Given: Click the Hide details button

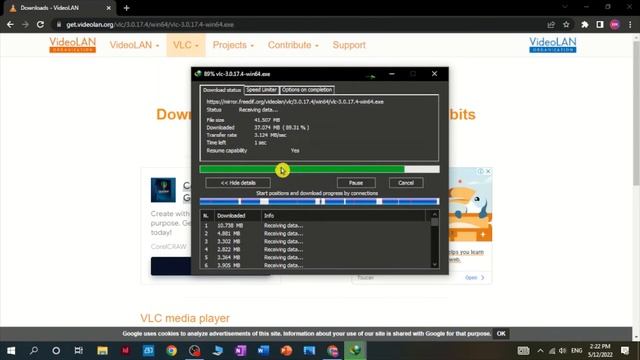Looking at the screenshot, I should (238, 183).
